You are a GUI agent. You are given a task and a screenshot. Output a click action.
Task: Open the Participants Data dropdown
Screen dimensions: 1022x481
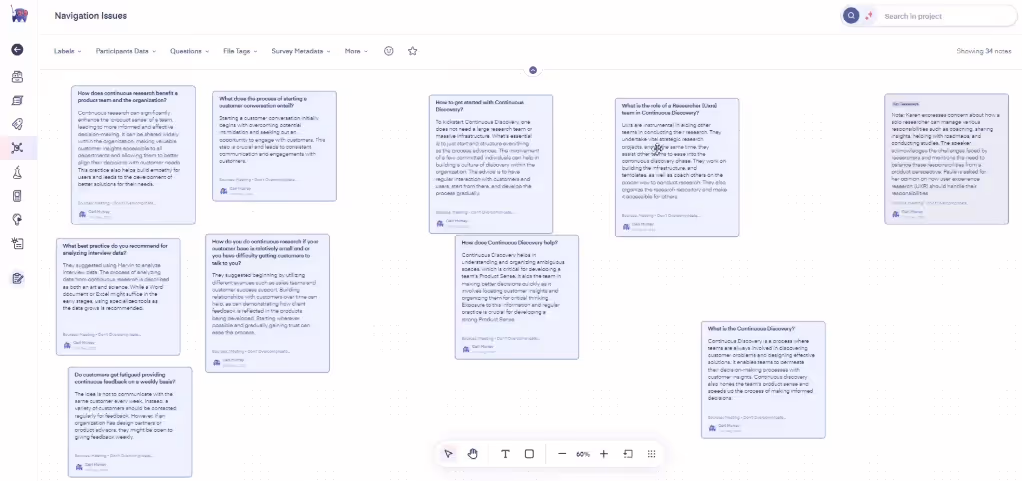tap(126, 51)
